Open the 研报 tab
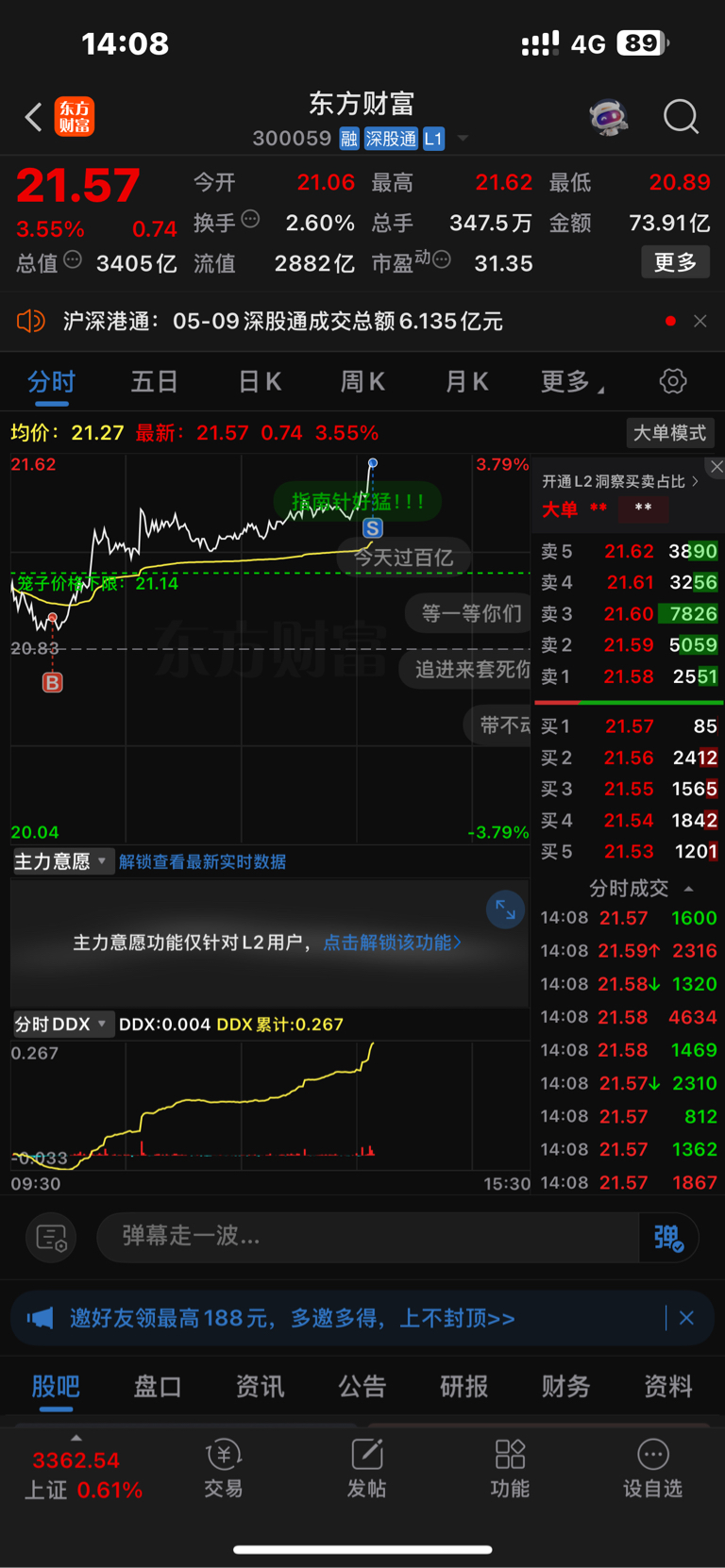The width and height of the screenshot is (725, 1568). click(x=464, y=1386)
